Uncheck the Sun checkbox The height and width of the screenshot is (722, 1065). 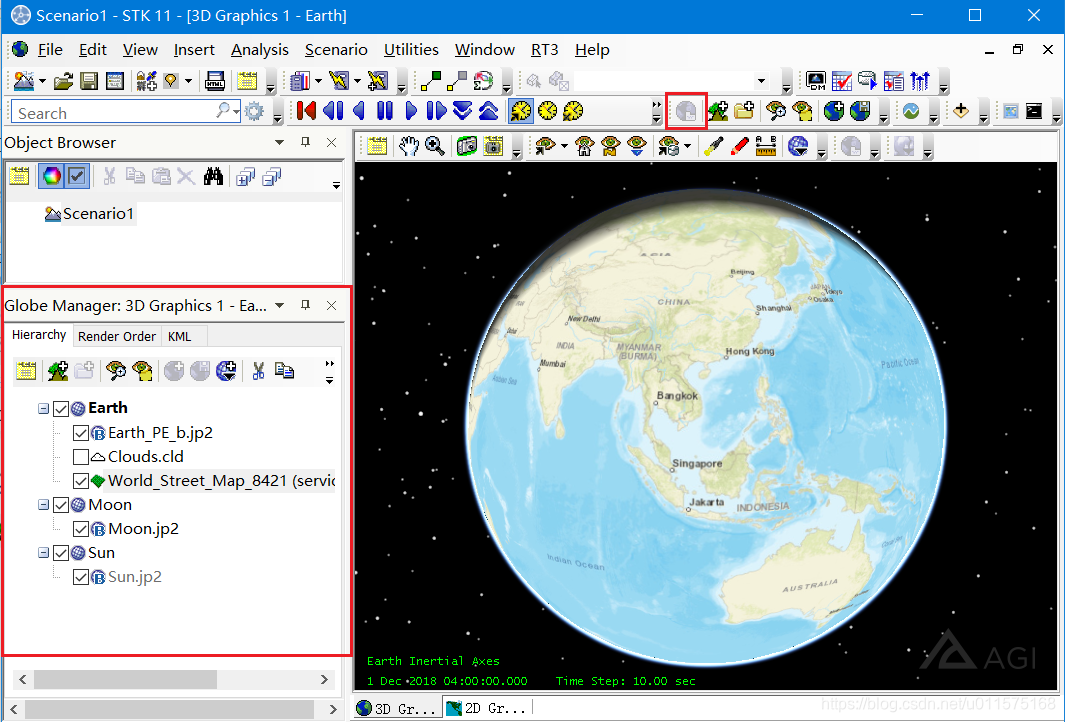click(60, 553)
